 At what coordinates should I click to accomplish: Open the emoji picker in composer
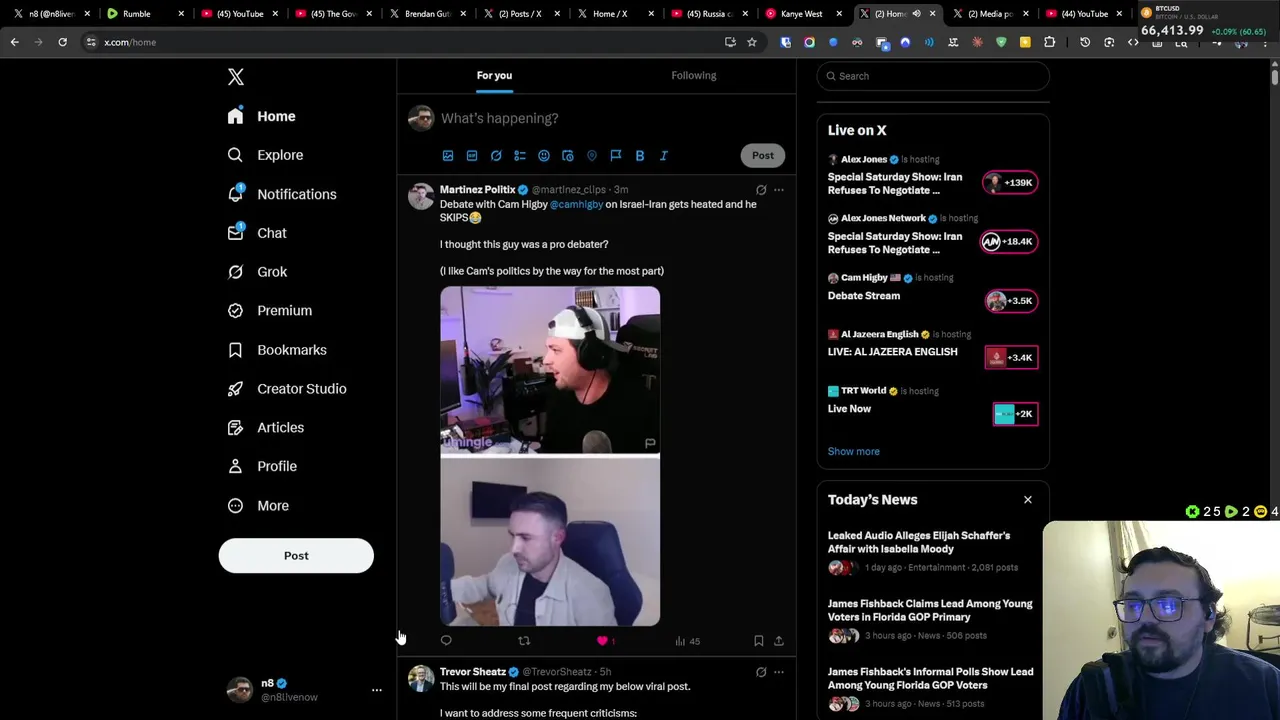(x=544, y=156)
